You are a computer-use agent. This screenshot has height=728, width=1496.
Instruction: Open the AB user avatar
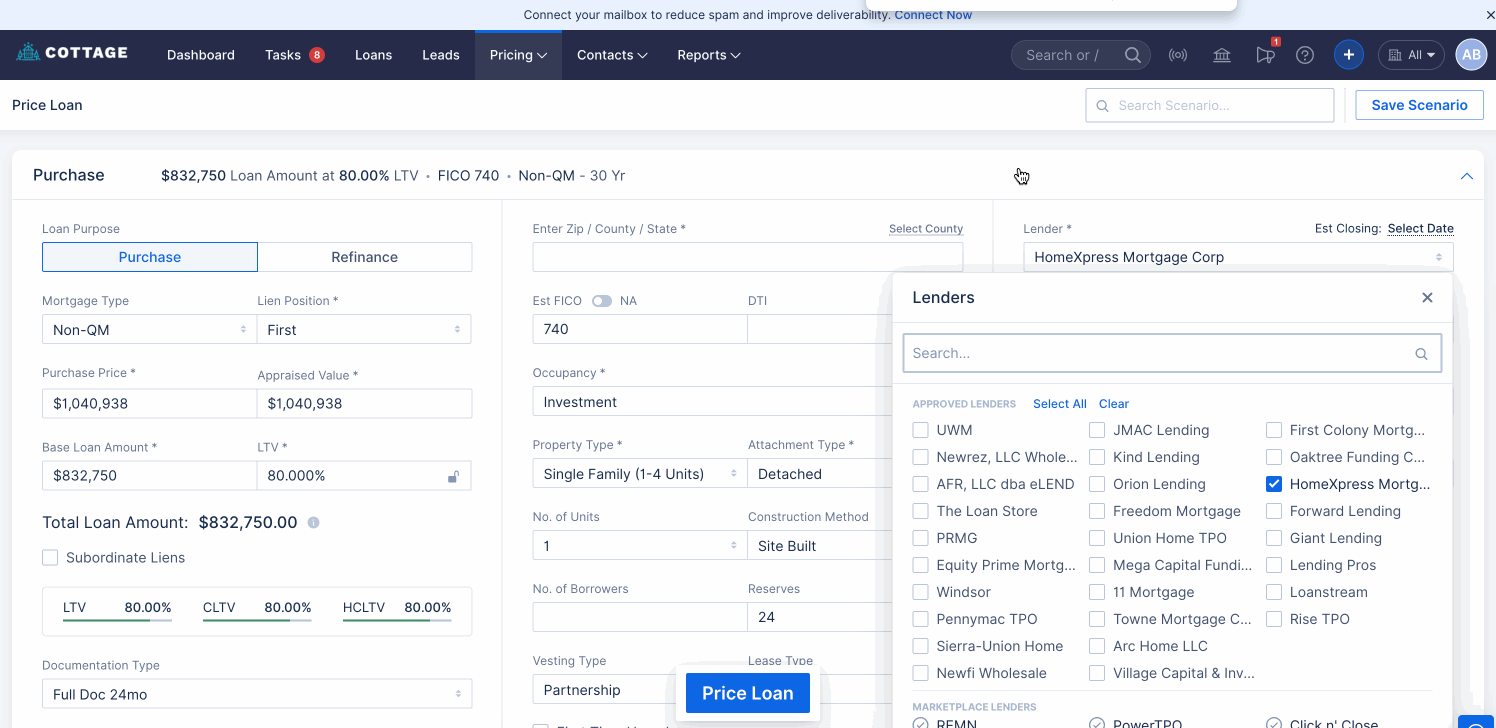[x=1471, y=55]
